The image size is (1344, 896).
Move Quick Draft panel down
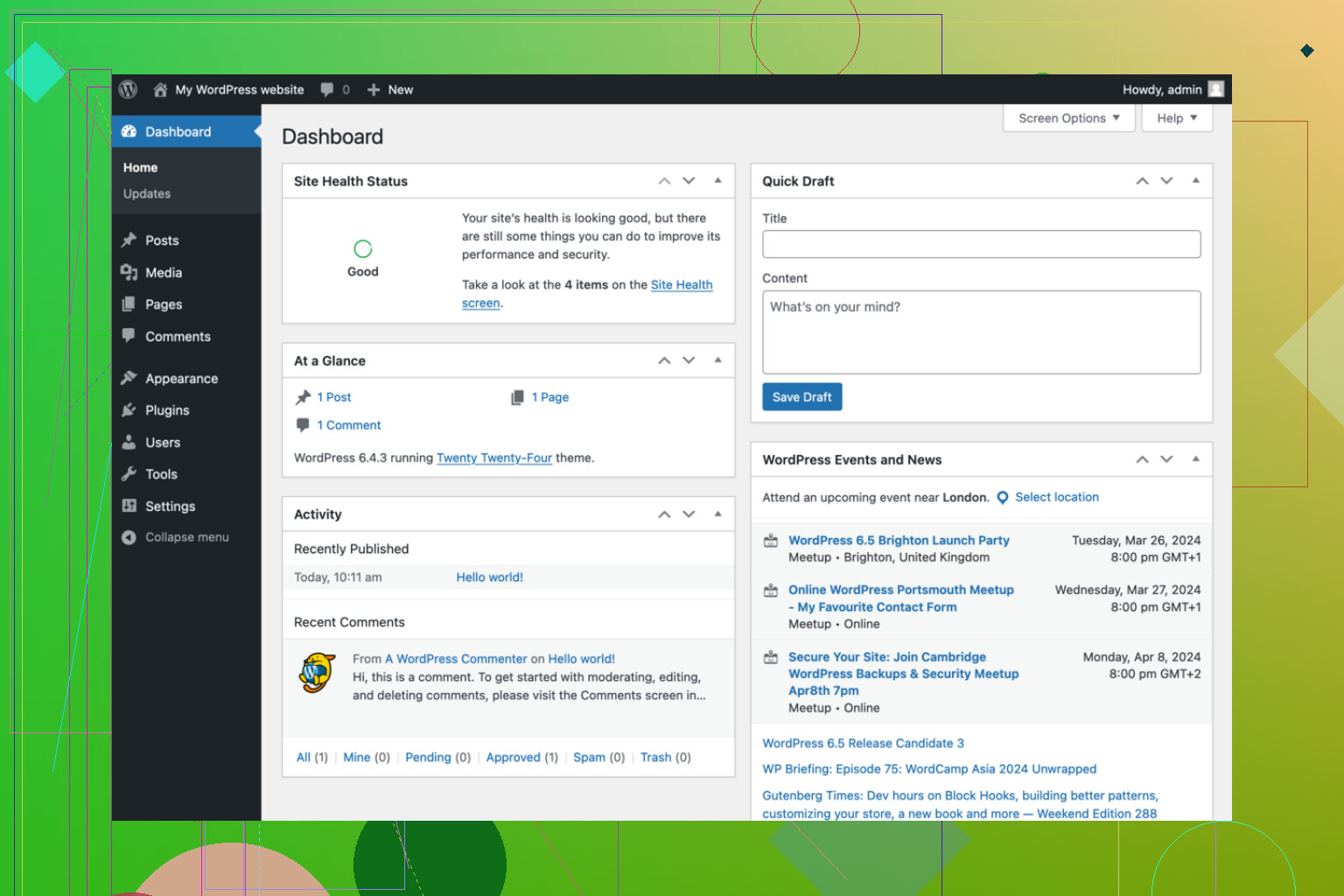[x=1166, y=181]
